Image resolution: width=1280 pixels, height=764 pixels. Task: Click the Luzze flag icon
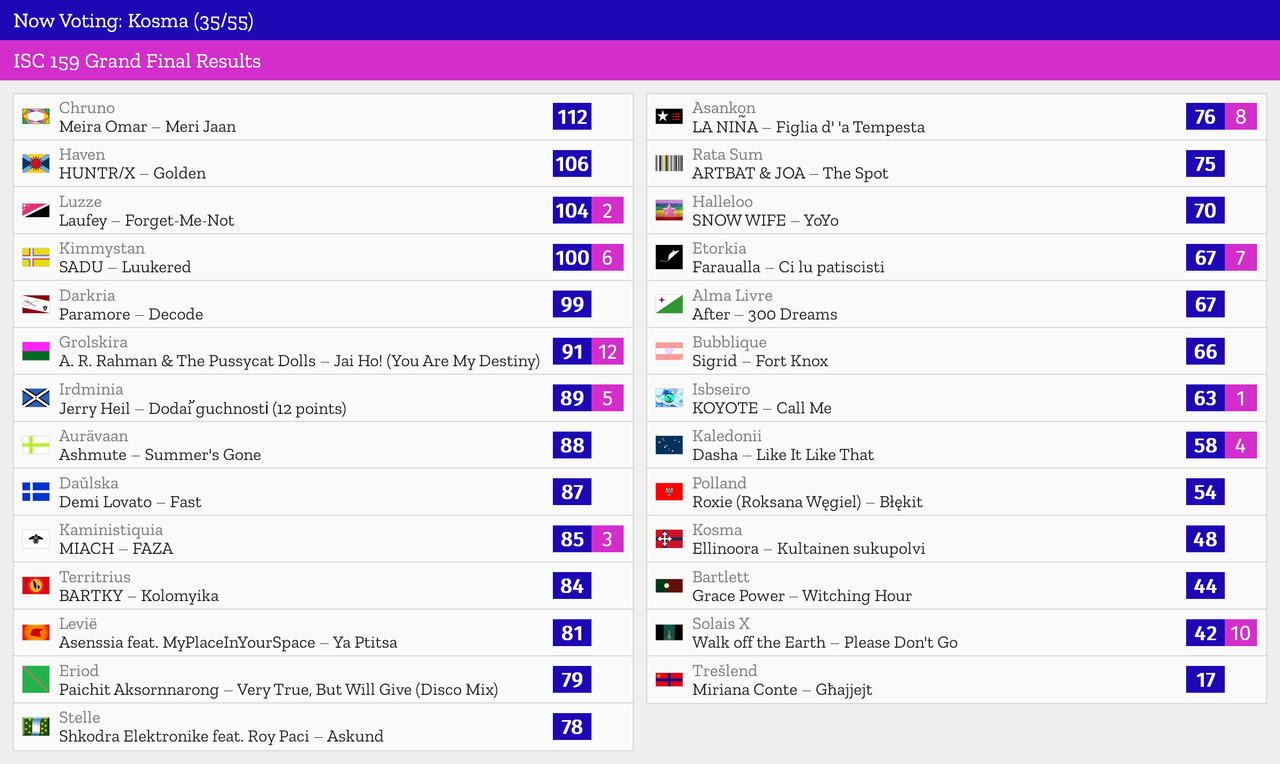pos(36,211)
